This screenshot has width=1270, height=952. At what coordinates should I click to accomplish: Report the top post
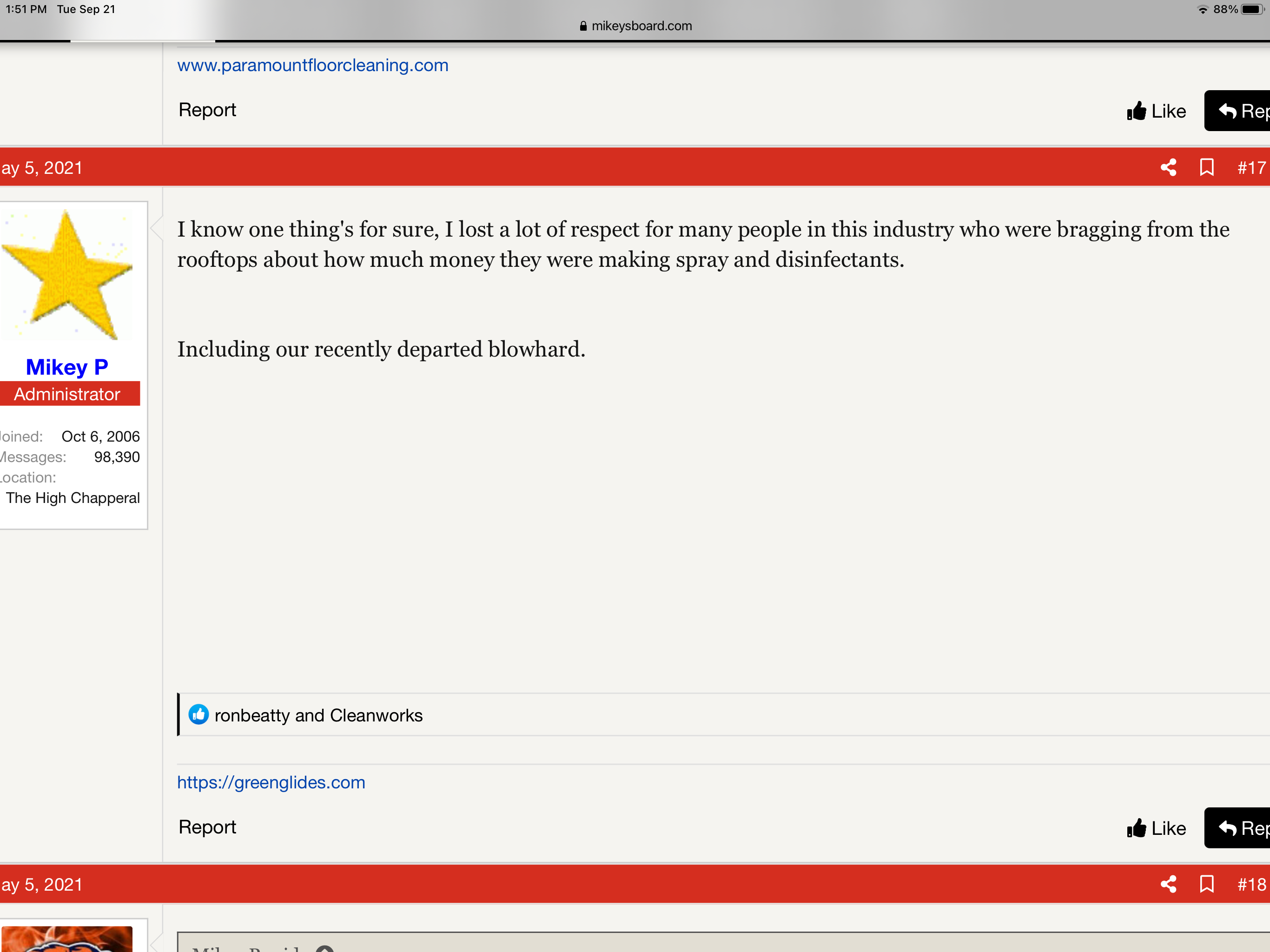click(207, 110)
